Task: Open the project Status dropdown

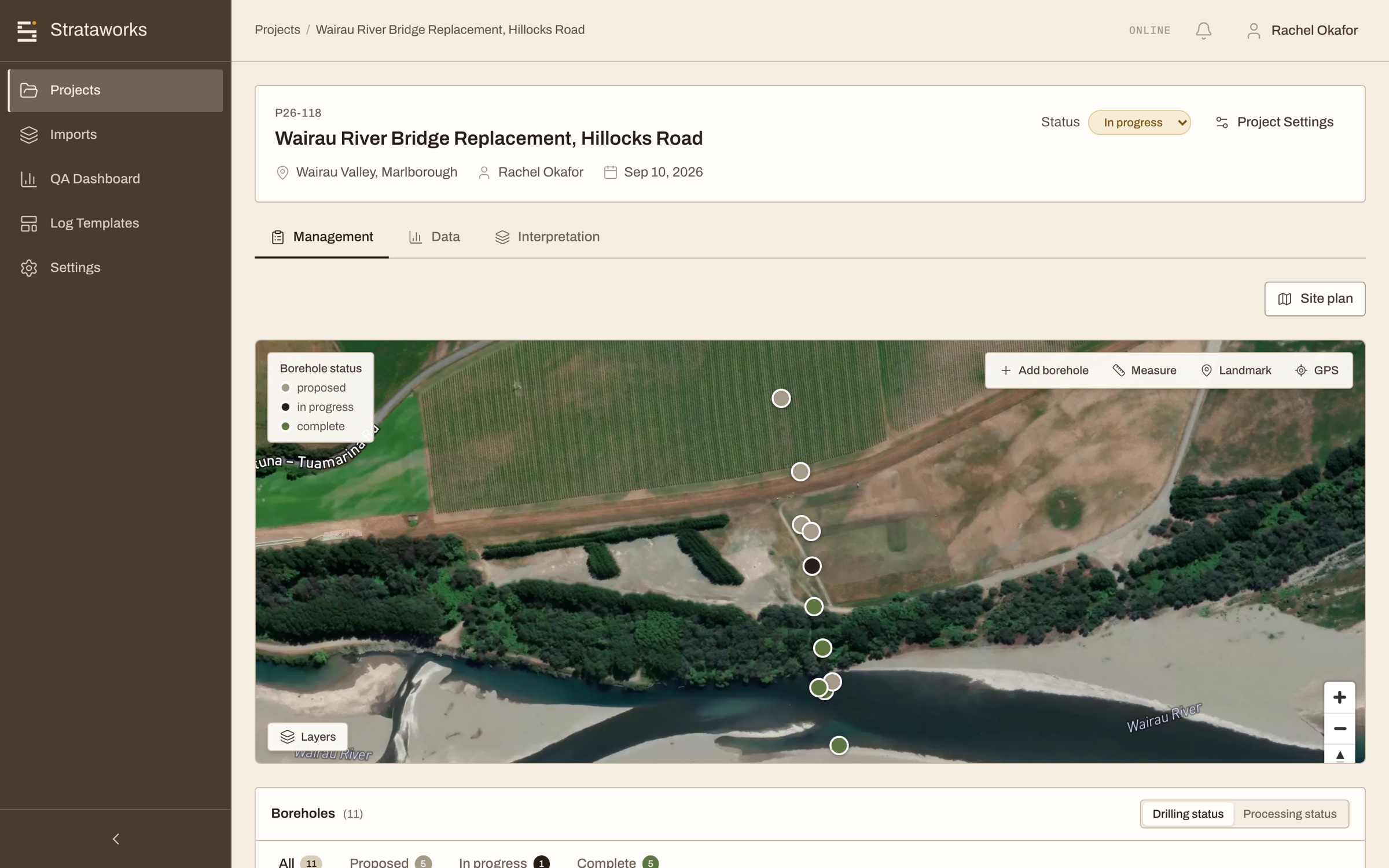Action: coord(1139,123)
